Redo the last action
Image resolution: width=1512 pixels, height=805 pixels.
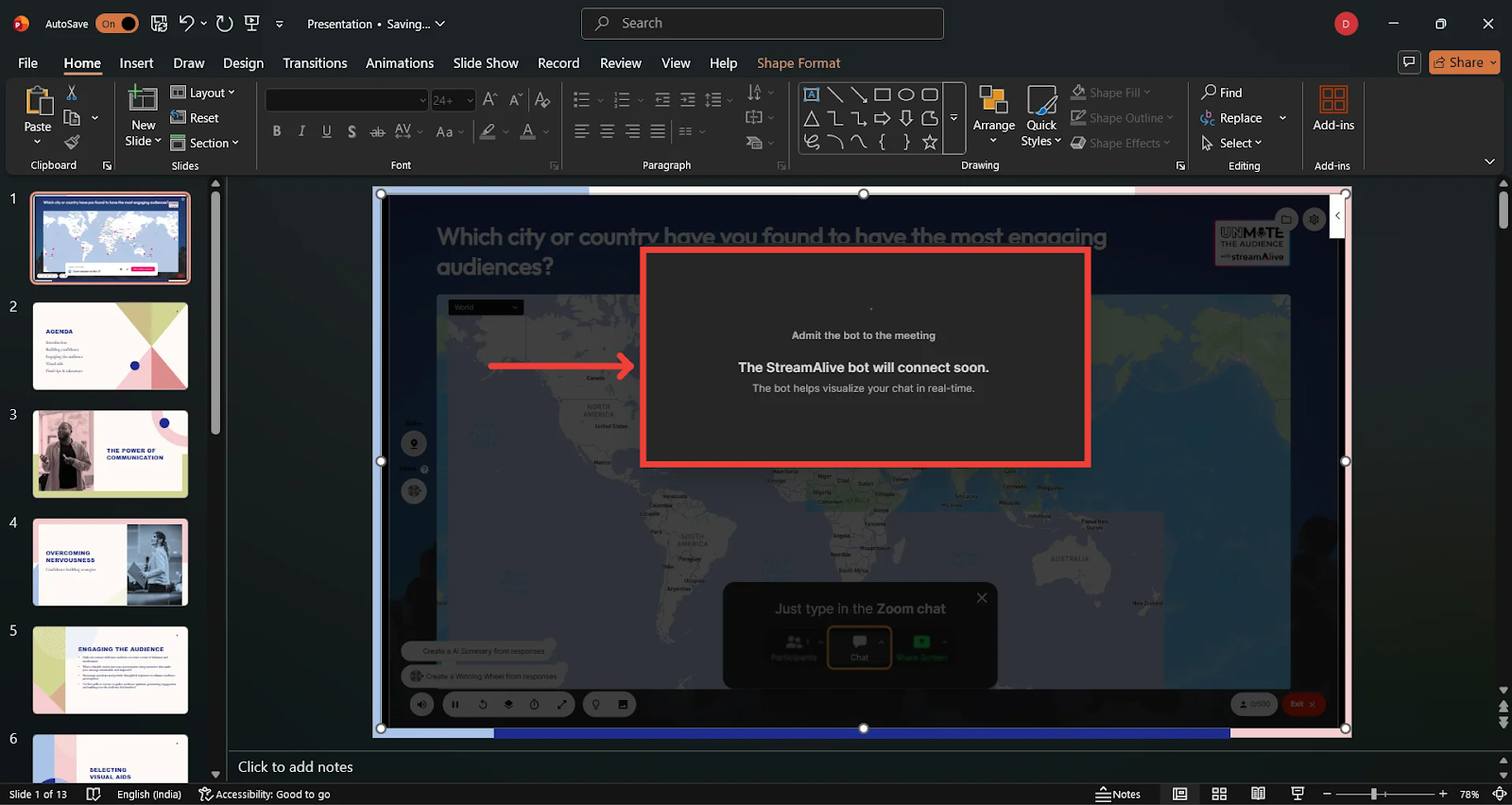(x=224, y=24)
